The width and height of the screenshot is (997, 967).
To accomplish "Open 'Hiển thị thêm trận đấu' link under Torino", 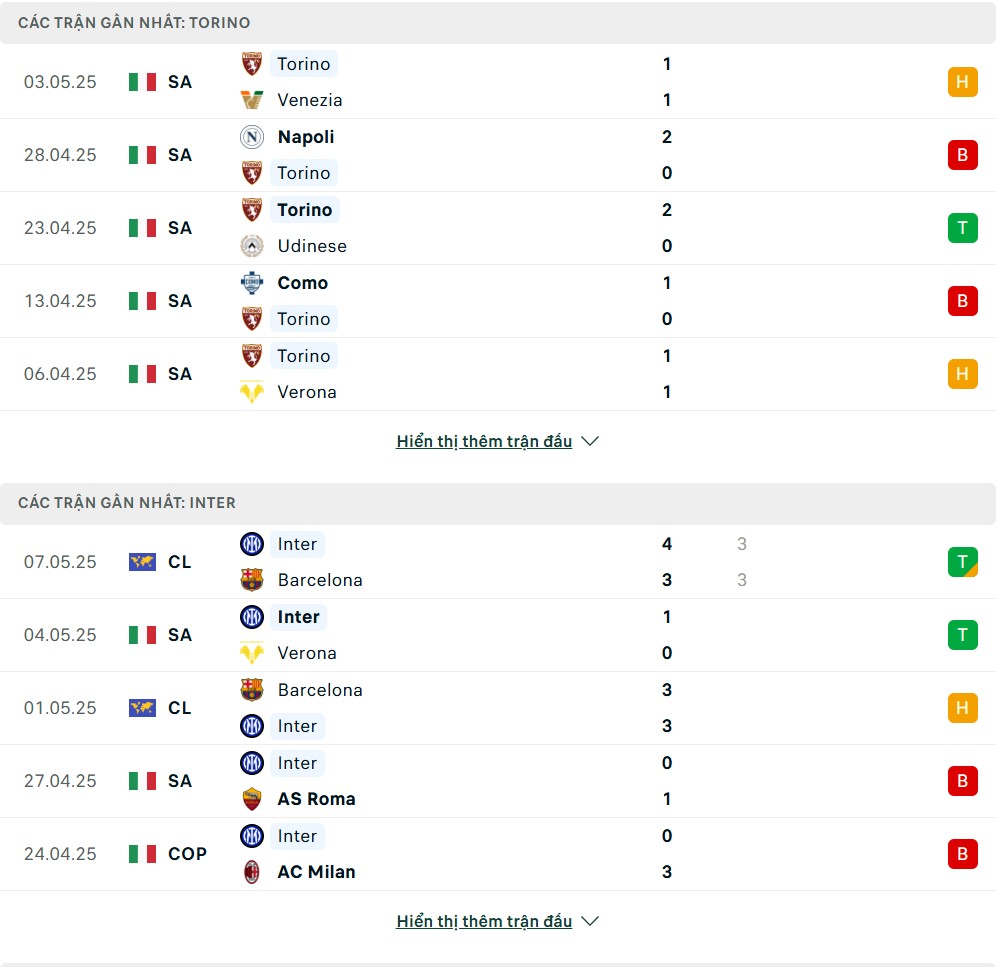I will 484,441.
